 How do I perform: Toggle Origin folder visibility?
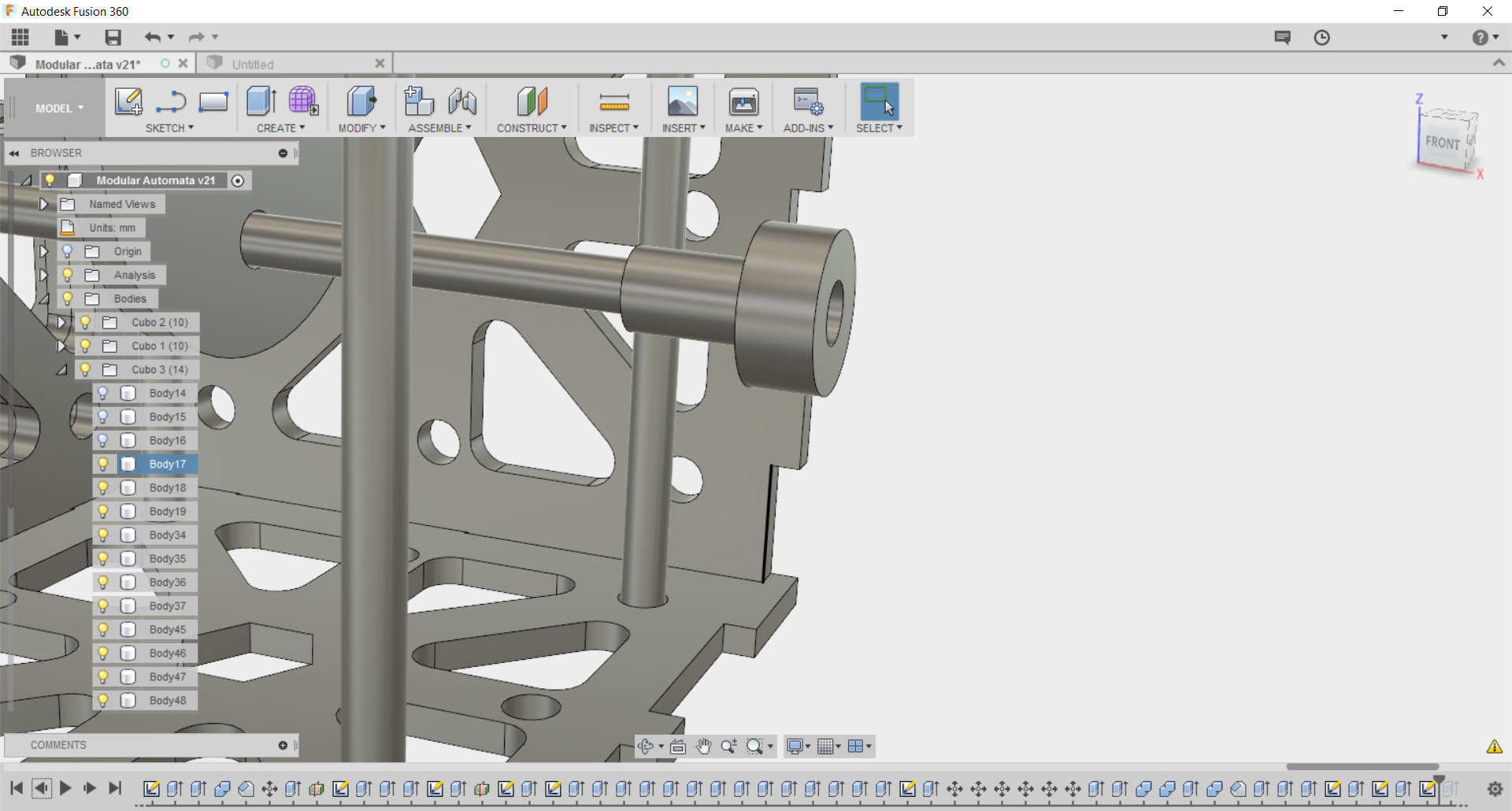[x=68, y=251]
